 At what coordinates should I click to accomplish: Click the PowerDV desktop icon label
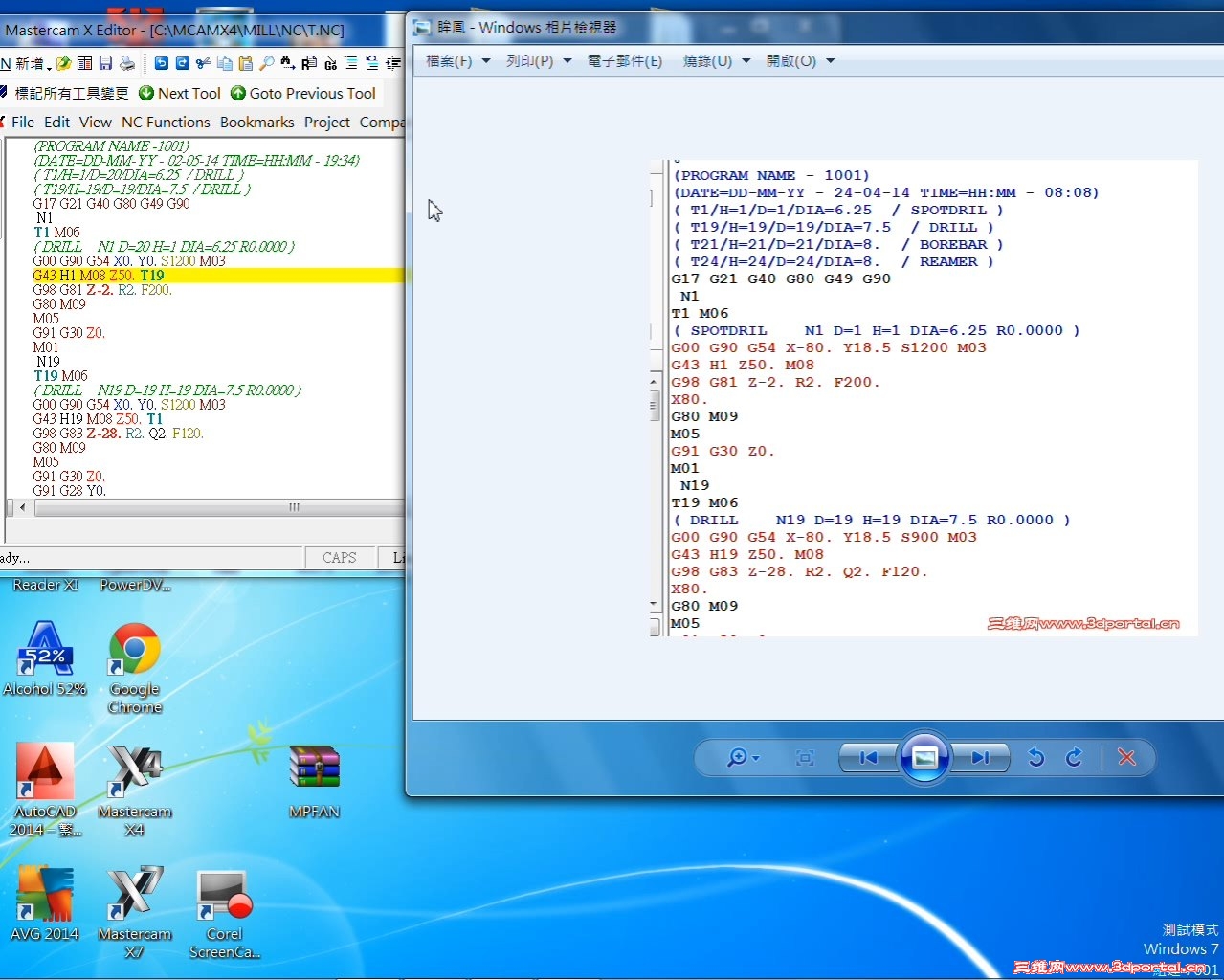click(x=135, y=585)
